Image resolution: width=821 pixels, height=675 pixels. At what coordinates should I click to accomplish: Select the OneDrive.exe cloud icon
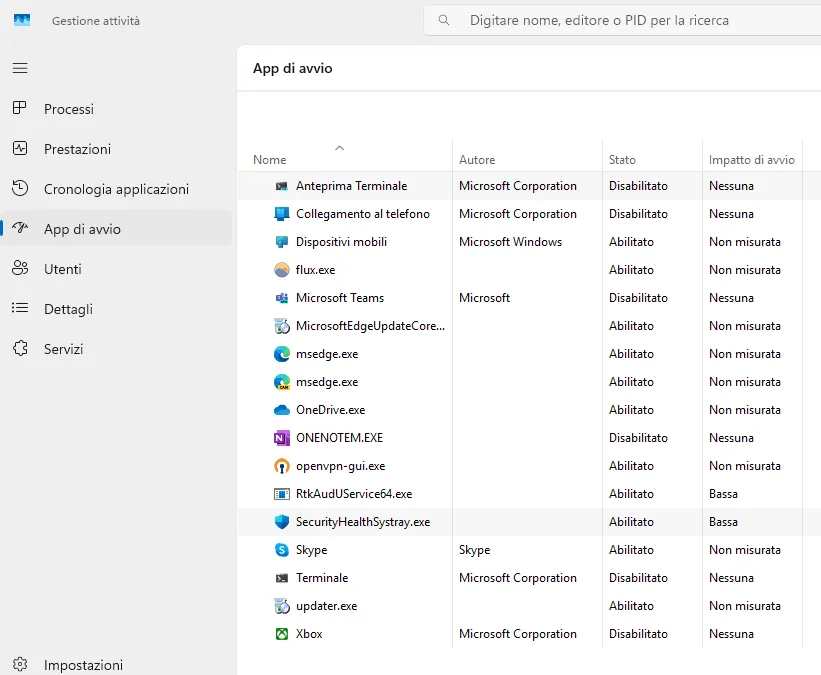[x=282, y=409]
